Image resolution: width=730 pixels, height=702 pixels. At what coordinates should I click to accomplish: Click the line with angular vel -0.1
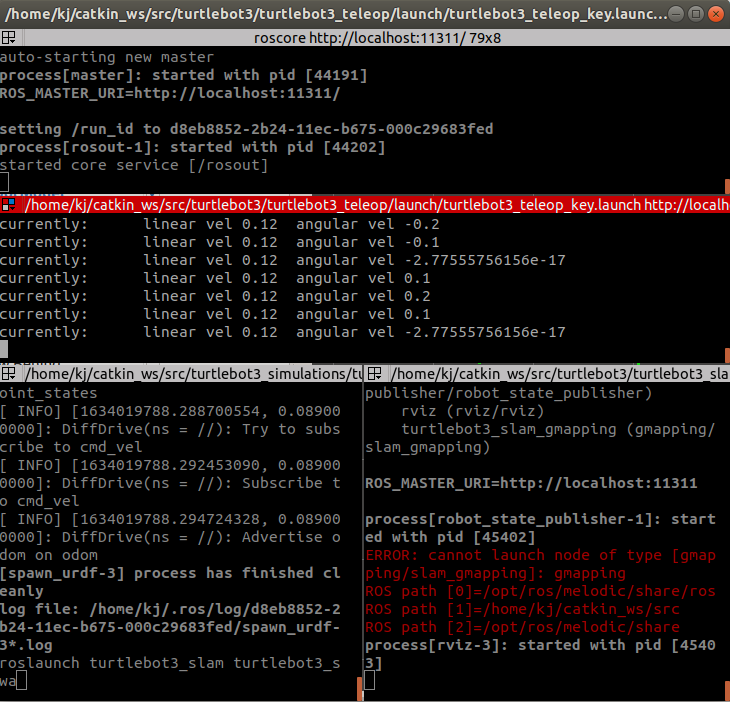click(219, 242)
